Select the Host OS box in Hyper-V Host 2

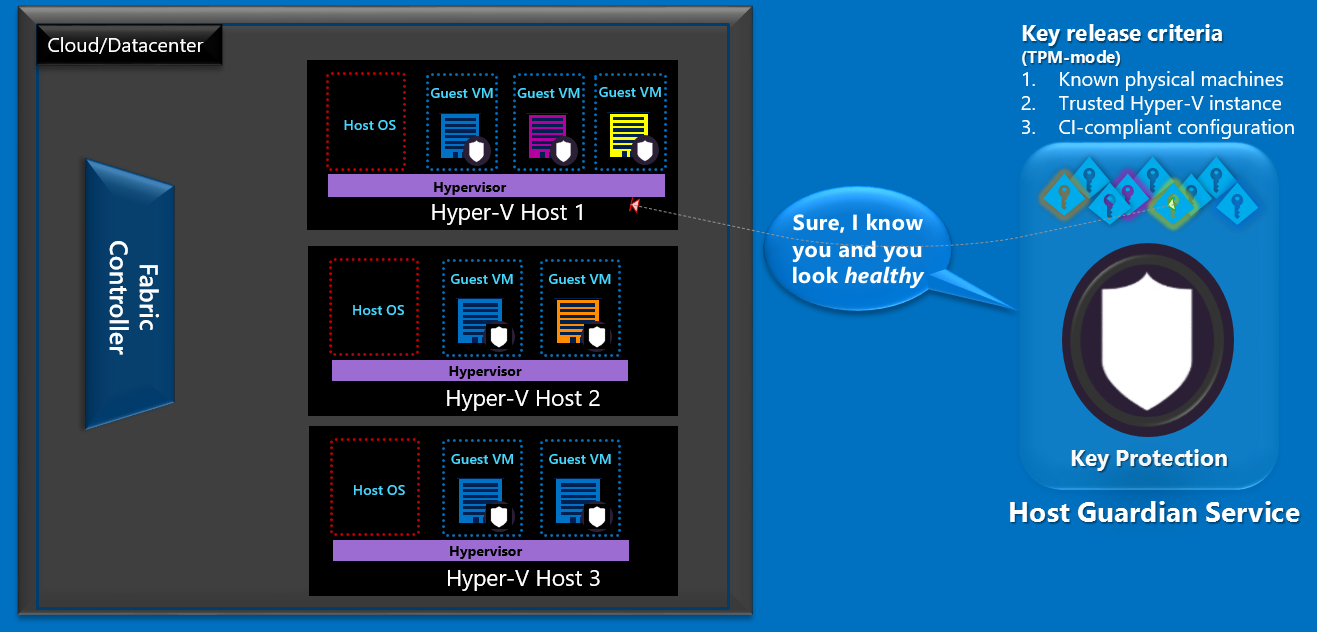(374, 307)
